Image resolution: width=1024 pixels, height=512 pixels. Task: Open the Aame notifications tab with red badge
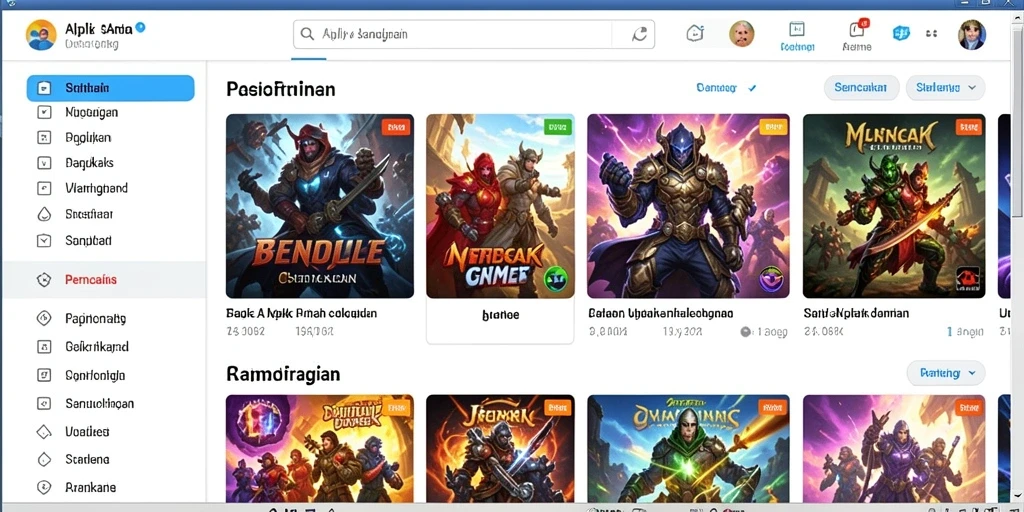point(857,37)
